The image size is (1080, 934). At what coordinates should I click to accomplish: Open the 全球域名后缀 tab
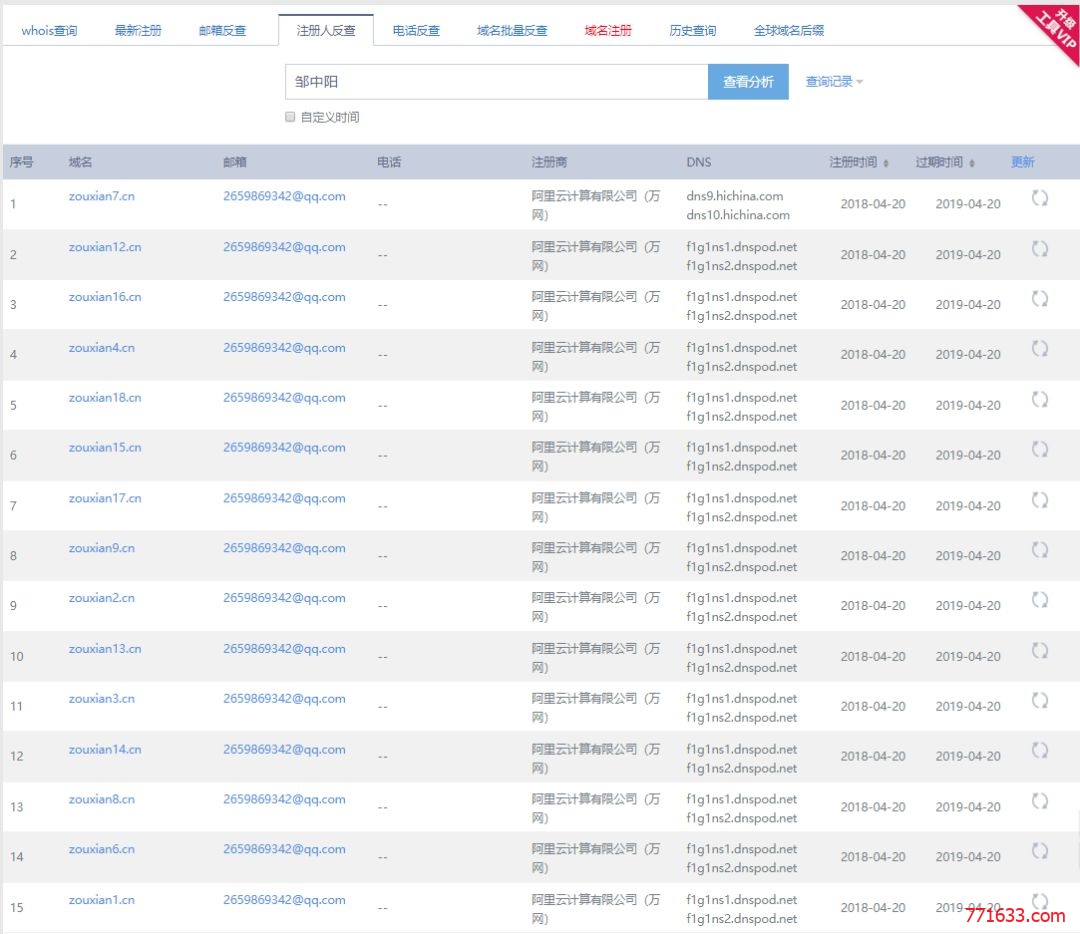tap(789, 30)
